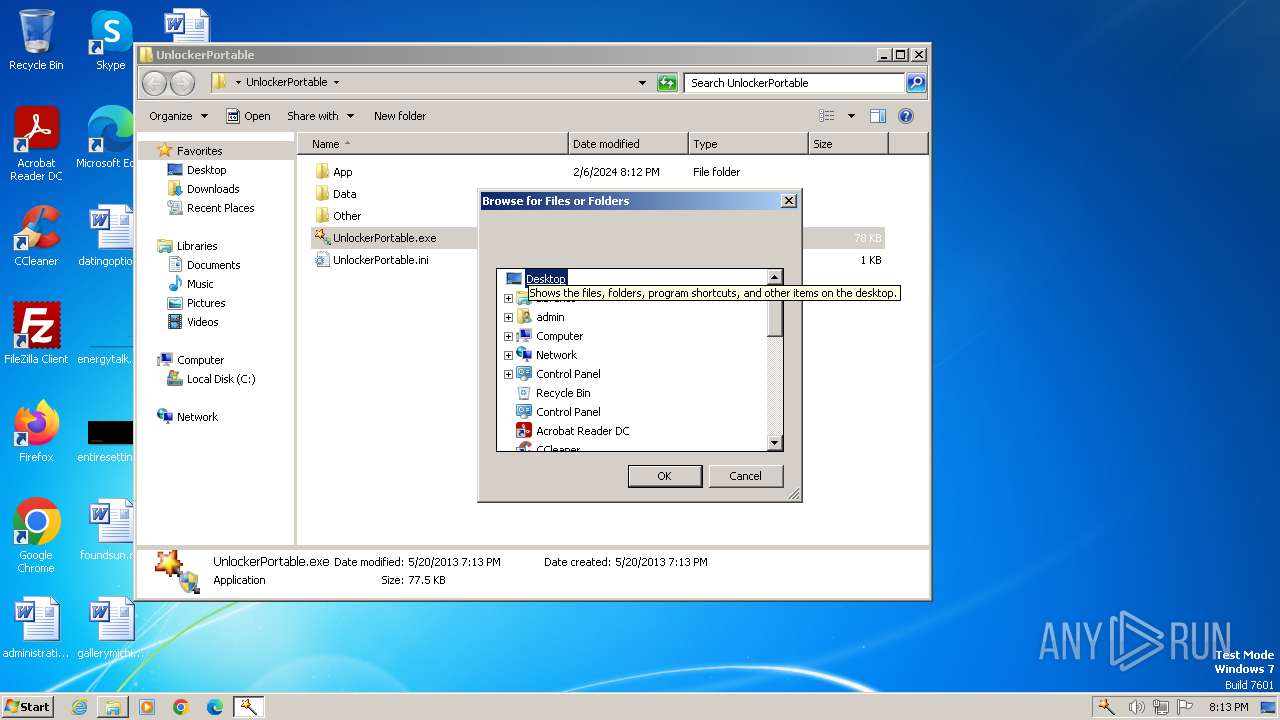The image size is (1280, 720).
Task: Click the Explorer Forward navigation button
Action: coord(182,83)
